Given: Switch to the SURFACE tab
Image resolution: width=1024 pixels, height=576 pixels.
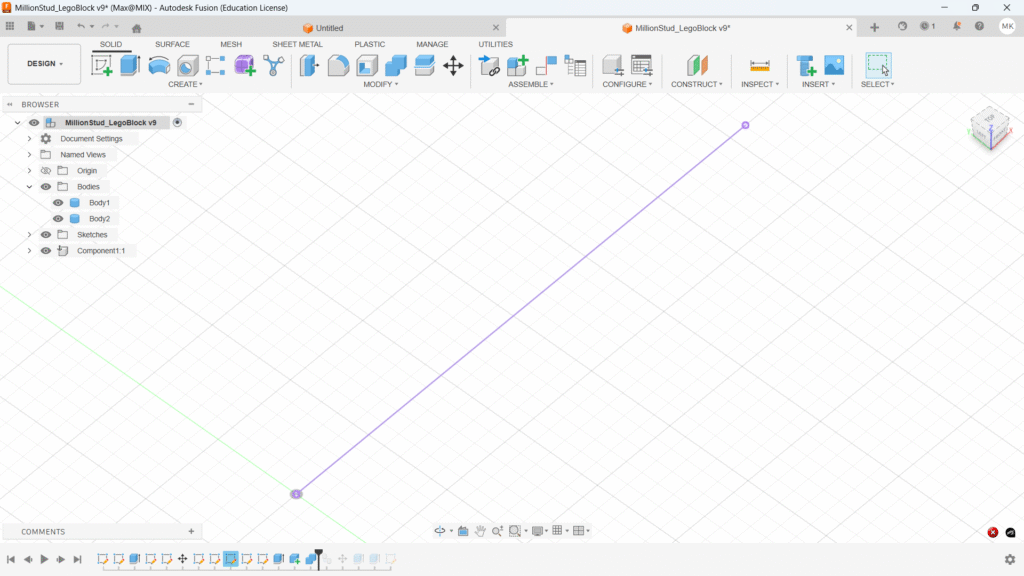Looking at the screenshot, I should coord(172,44).
